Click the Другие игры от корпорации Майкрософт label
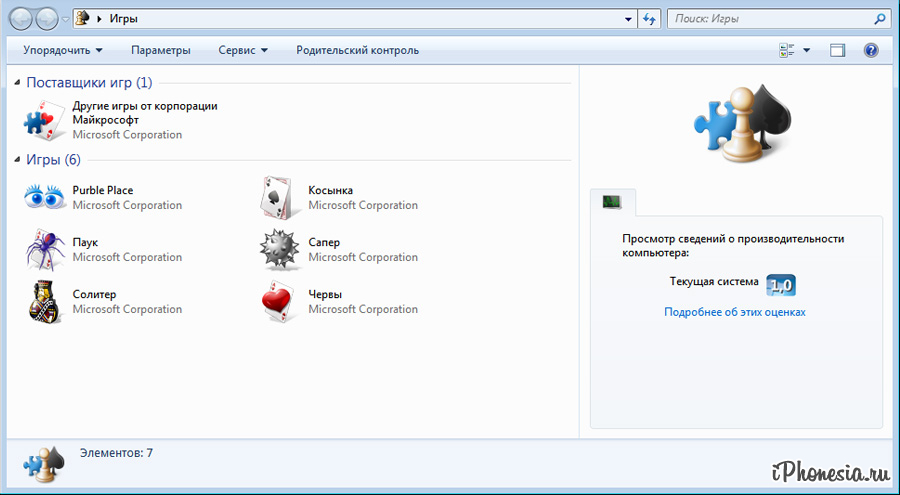This screenshot has height=495, width=900. click(145, 113)
